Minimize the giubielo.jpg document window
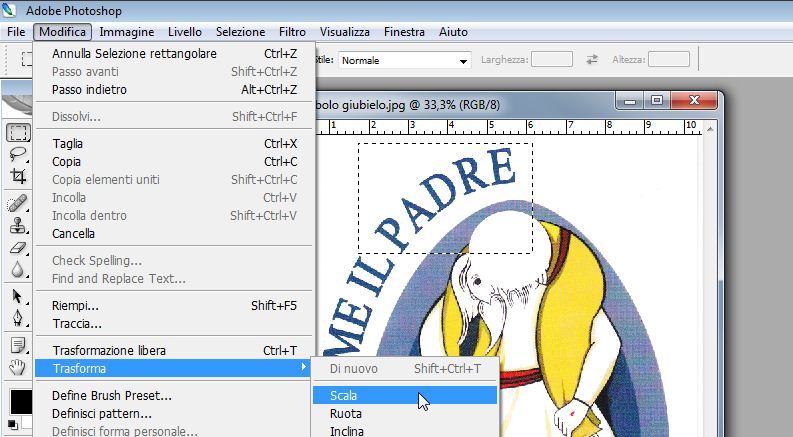793x437 pixels. tap(630, 101)
